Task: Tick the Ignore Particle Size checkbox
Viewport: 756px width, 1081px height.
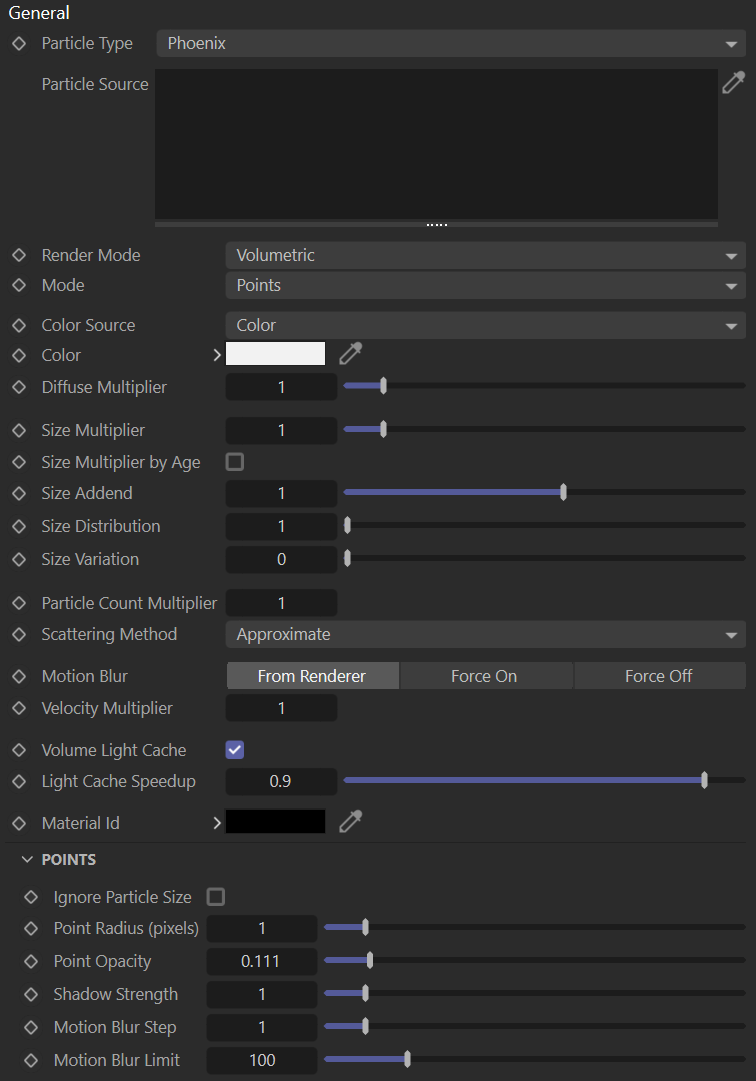Action: [216, 896]
